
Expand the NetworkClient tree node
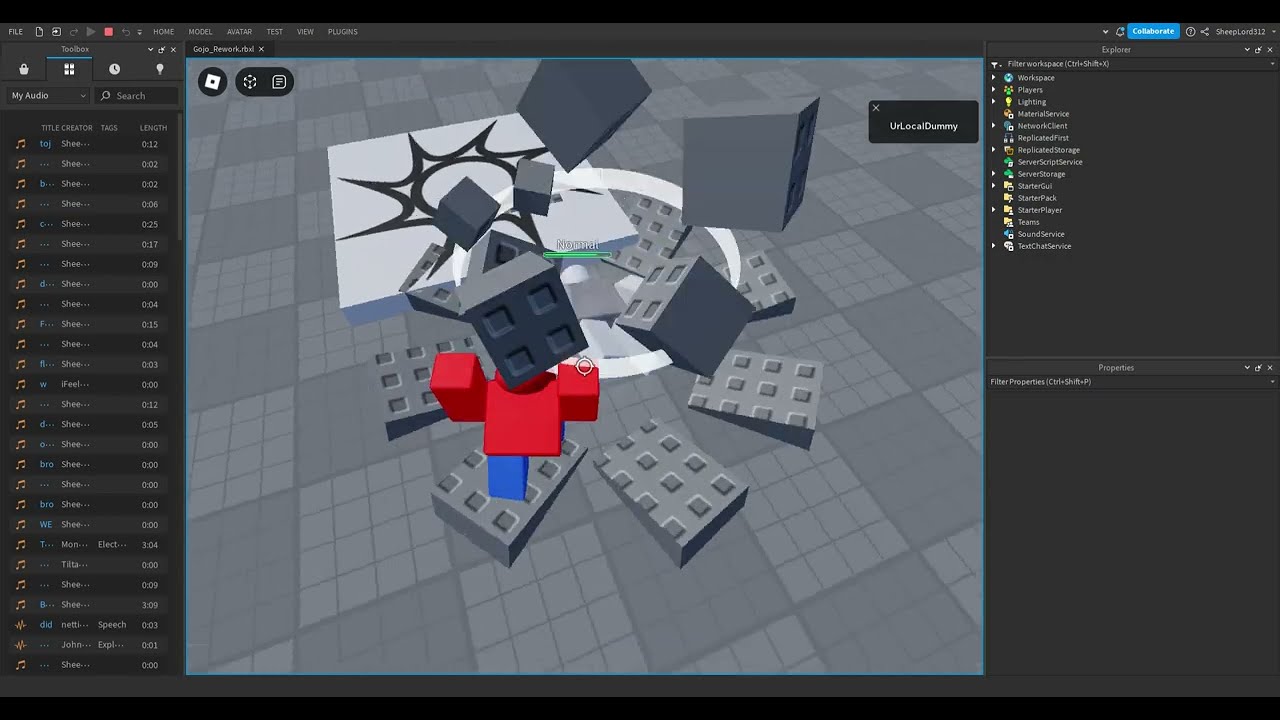[x=994, y=126]
